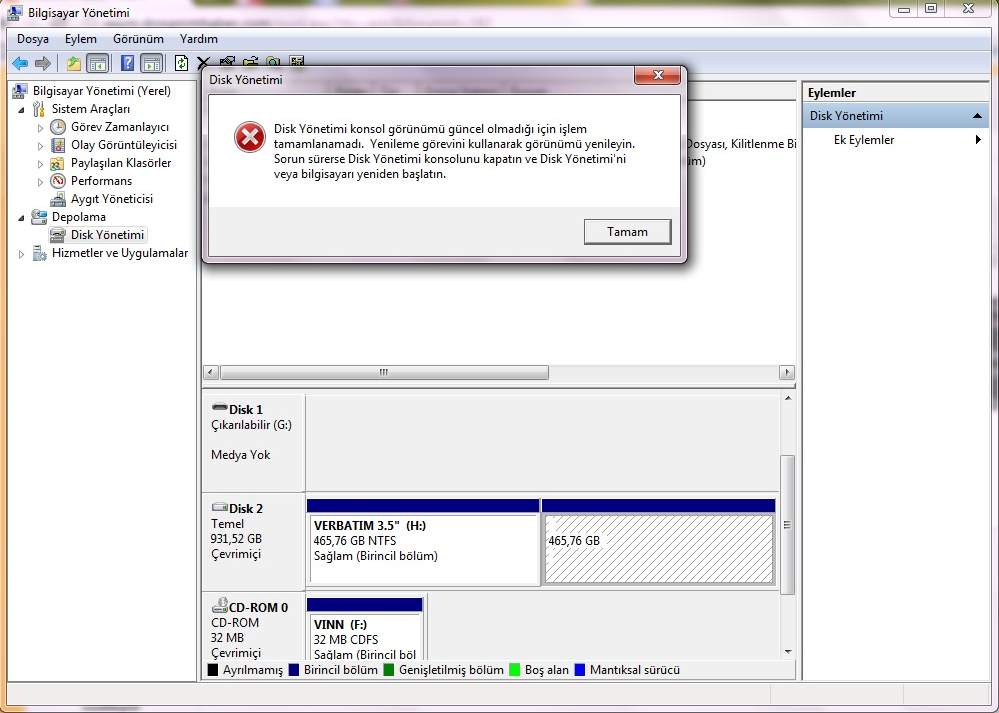This screenshot has height=713, width=999.
Task: Click the Up one level folder icon
Action: click(x=74, y=63)
